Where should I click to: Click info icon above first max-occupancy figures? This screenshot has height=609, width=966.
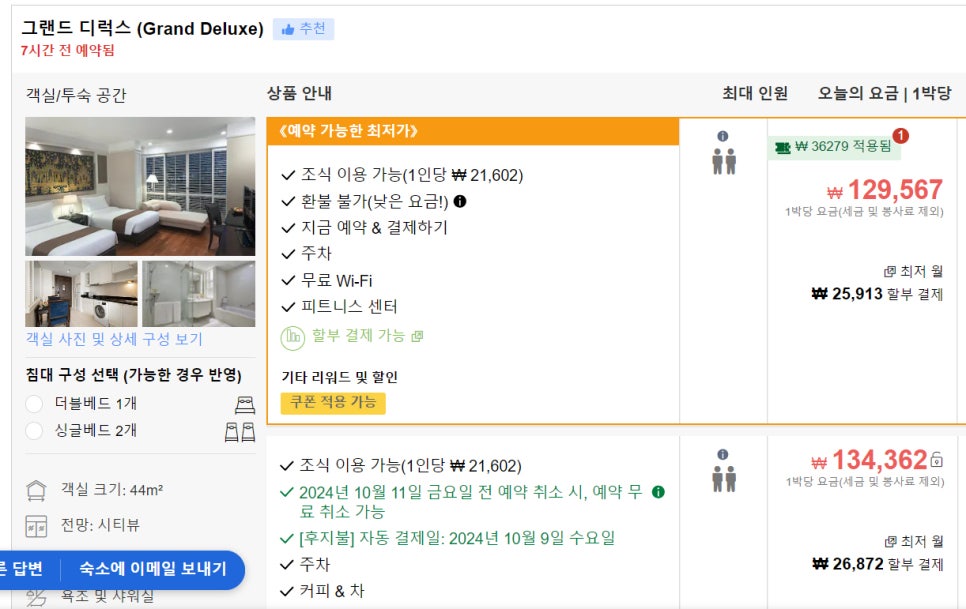pos(723,136)
